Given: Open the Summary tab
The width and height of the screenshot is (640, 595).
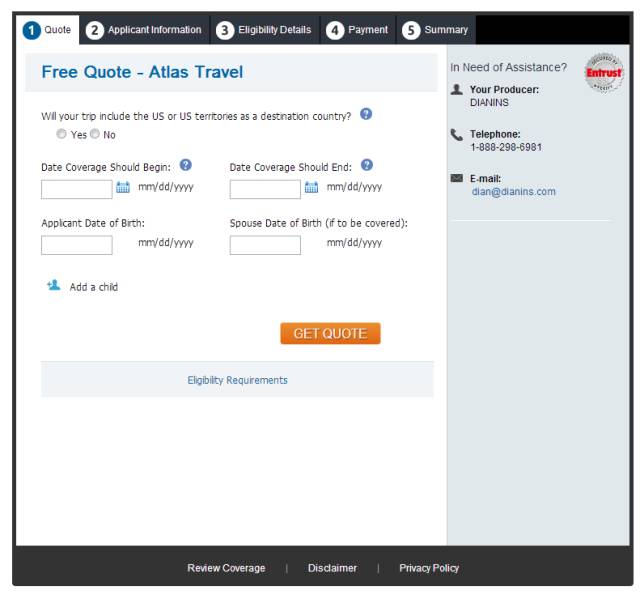Looking at the screenshot, I should coord(436,30).
